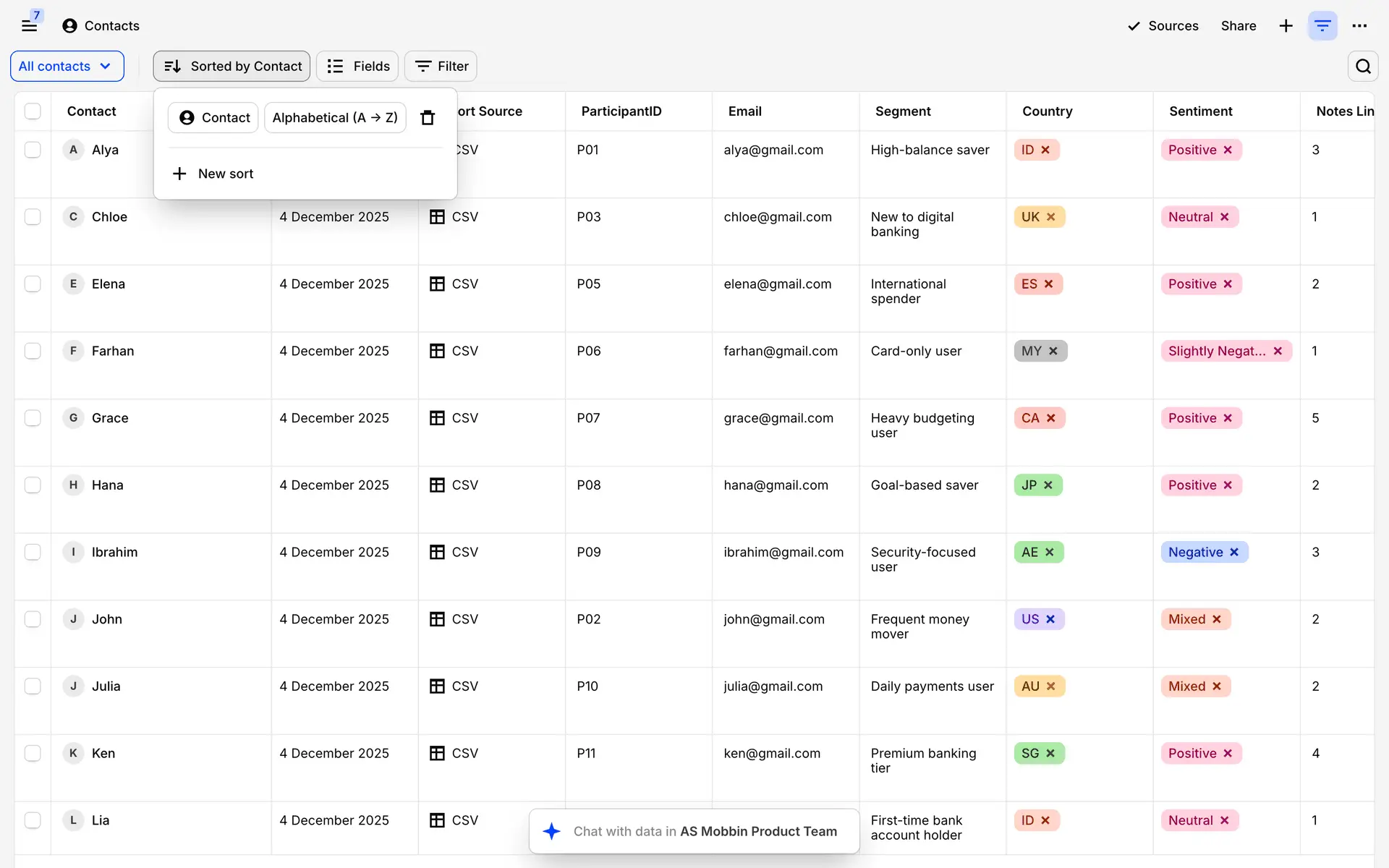
Task: Remove the Positive tag from Alya's sentiment
Action: (1228, 150)
